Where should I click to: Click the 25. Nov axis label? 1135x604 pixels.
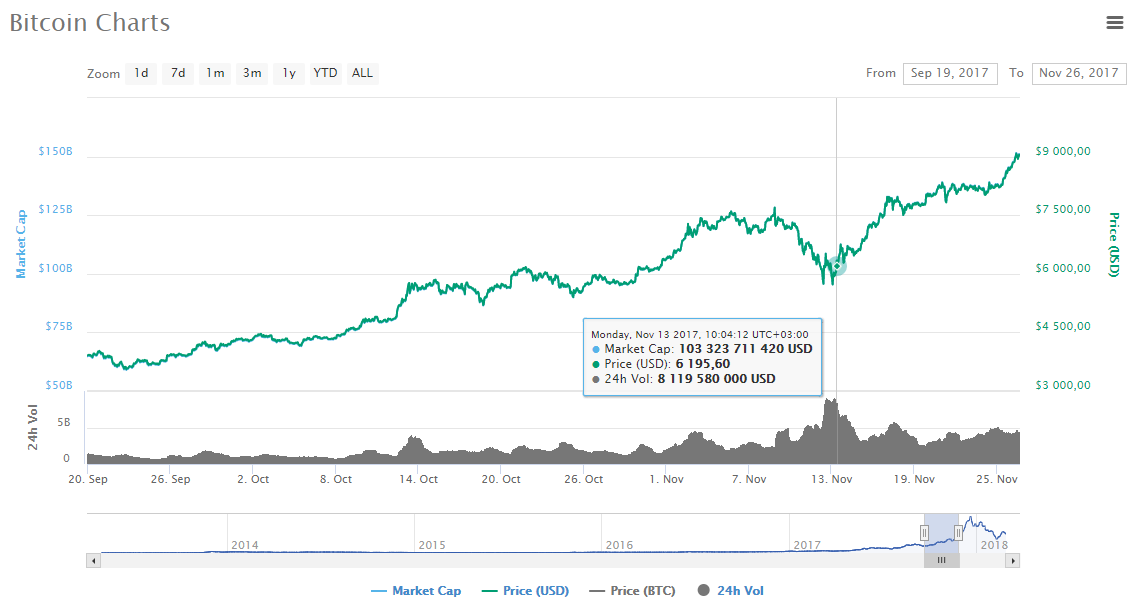[997, 479]
